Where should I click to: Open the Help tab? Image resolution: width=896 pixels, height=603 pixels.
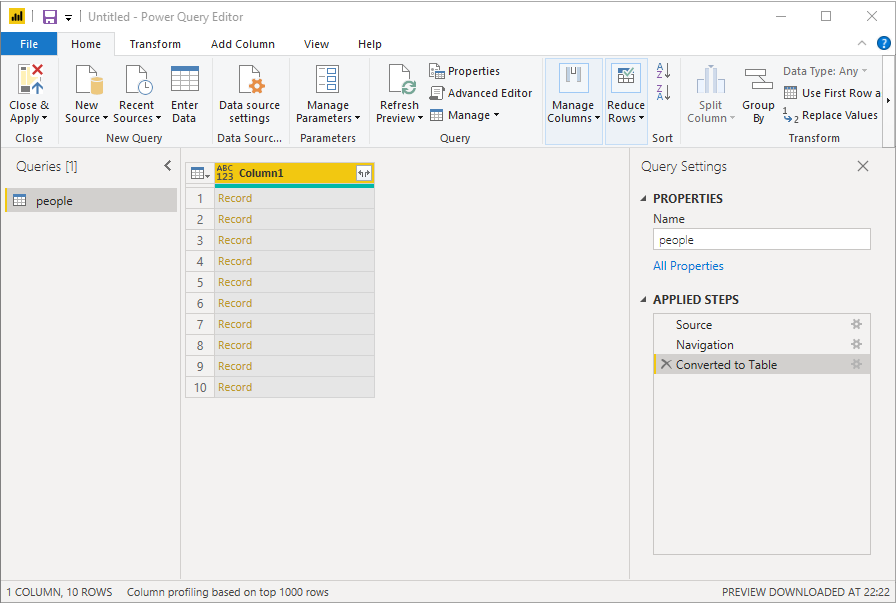[x=370, y=44]
